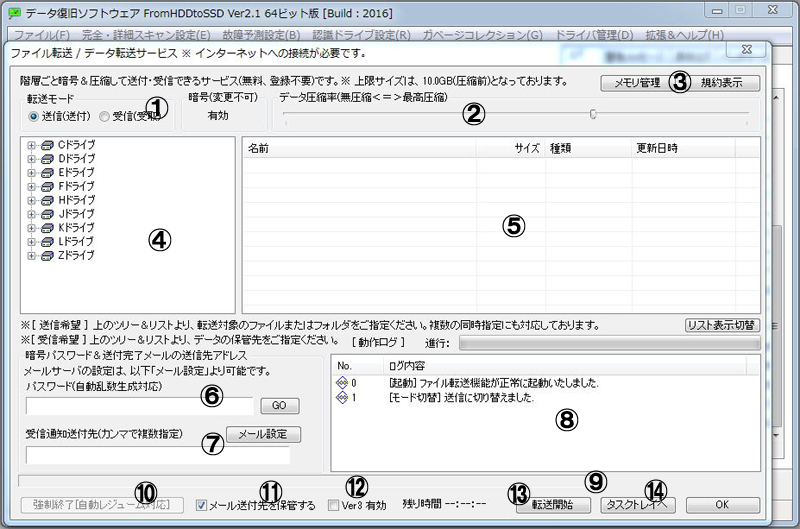The width and height of the screenshot is (800, 529).
Task: Select the 受信 receive mode radio button
Action: pos(104,117)
